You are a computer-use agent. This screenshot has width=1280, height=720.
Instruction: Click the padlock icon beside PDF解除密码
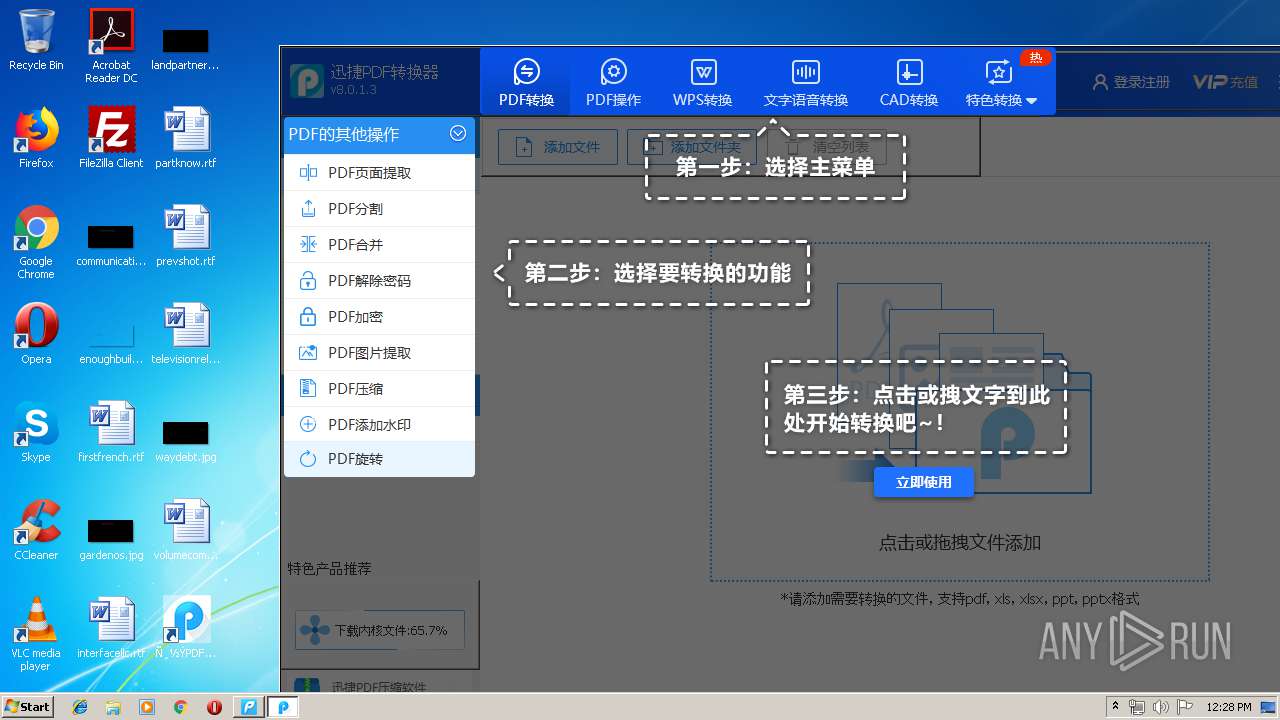click(308, 281)
